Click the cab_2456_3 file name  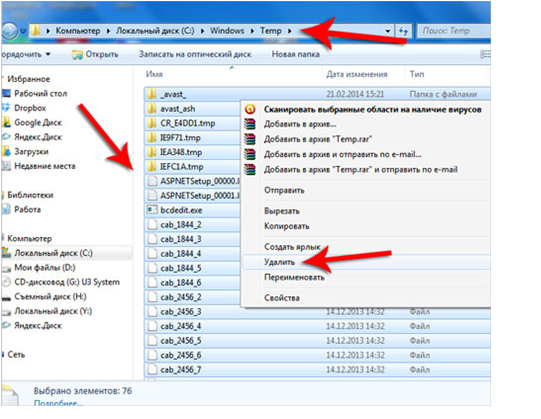[181, 312]
